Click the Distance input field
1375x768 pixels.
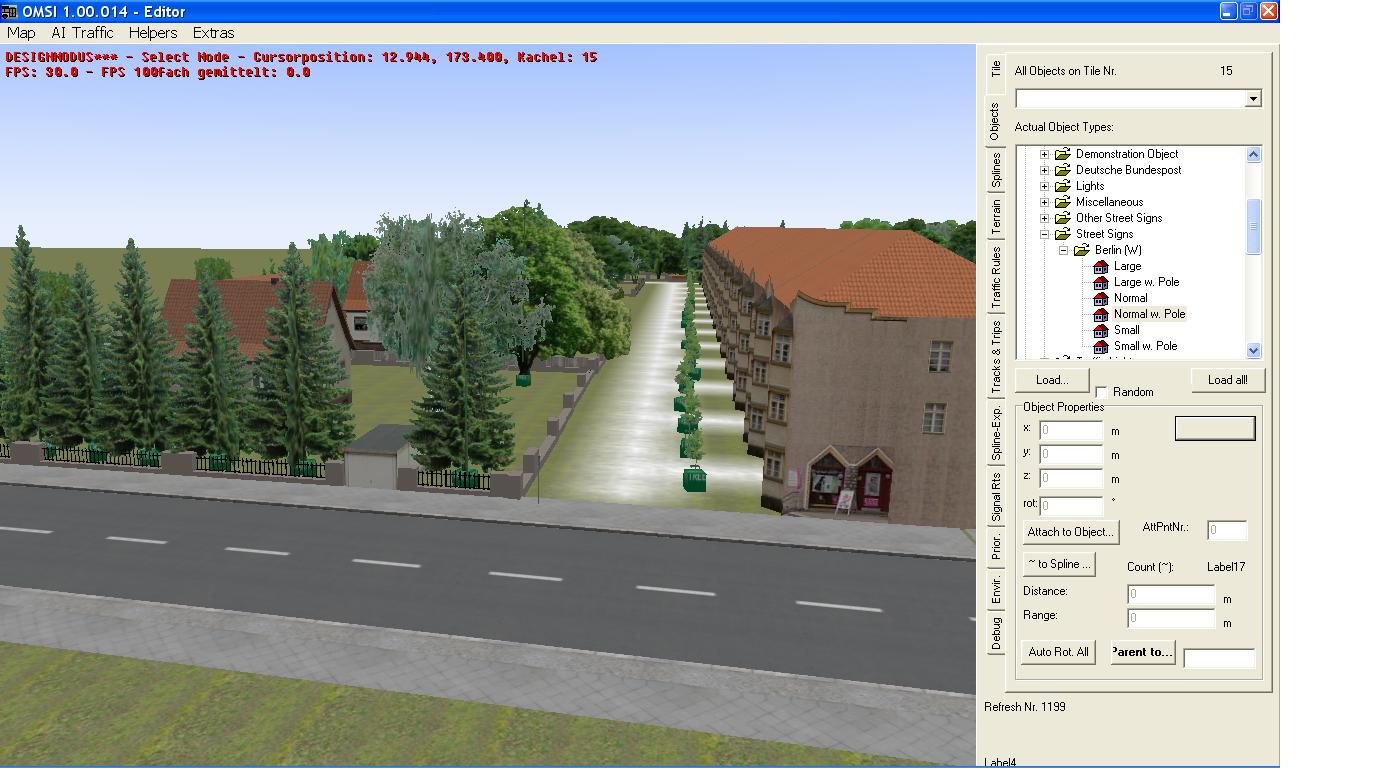(1170, 594)
